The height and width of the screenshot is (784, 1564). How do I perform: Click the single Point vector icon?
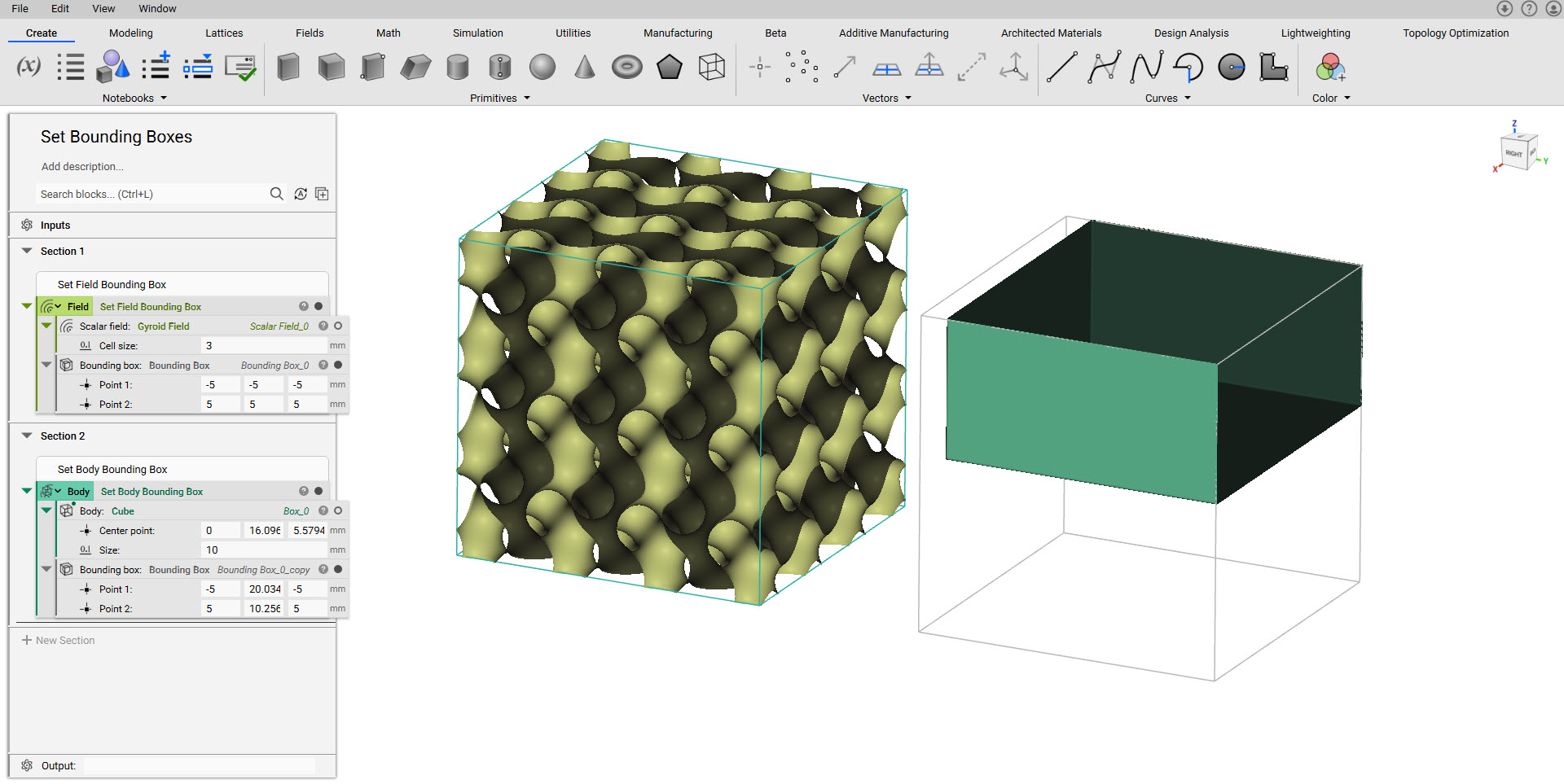coord(760,67)
